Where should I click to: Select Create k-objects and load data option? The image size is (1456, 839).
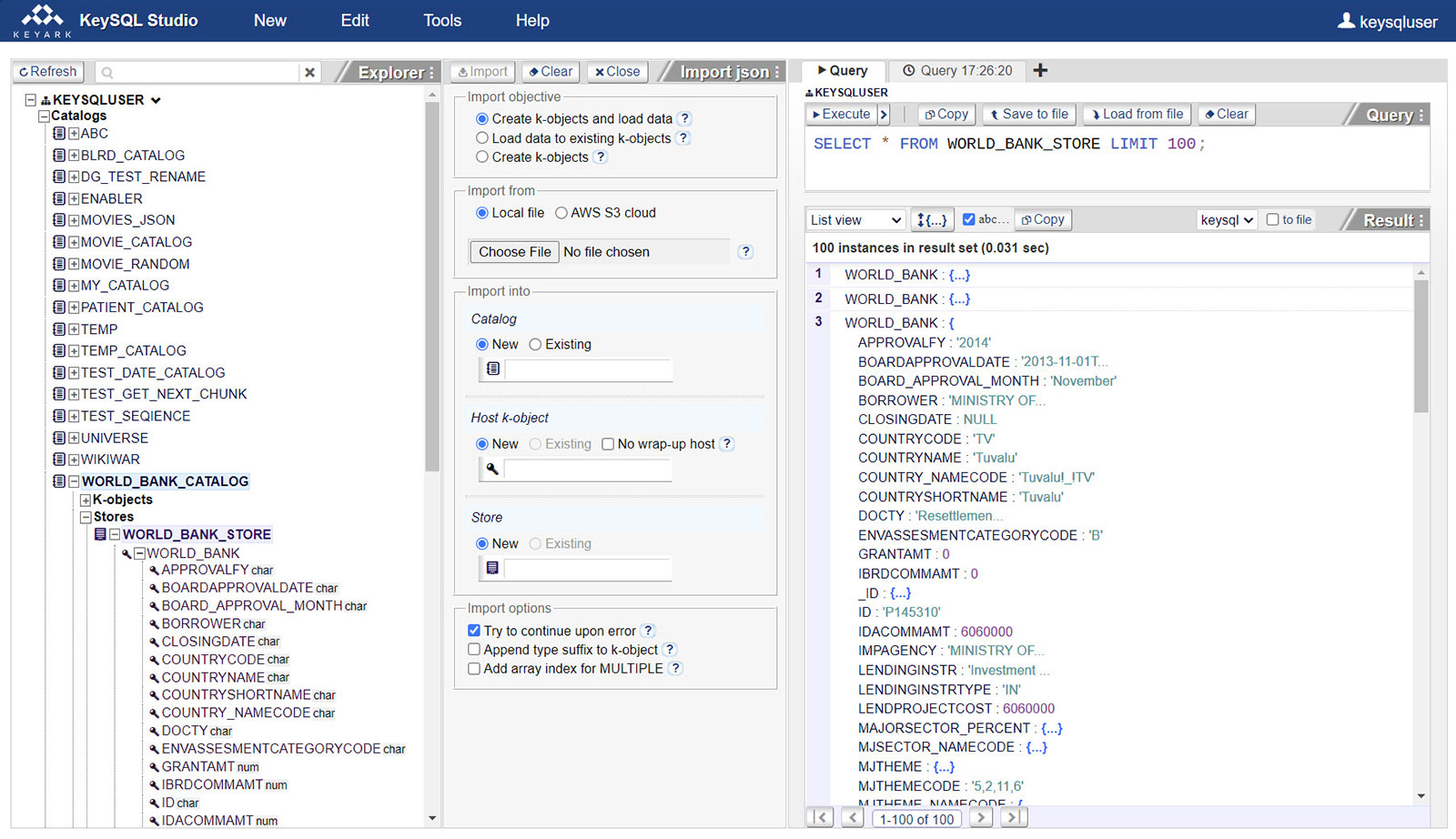click(x=482, y=119)
